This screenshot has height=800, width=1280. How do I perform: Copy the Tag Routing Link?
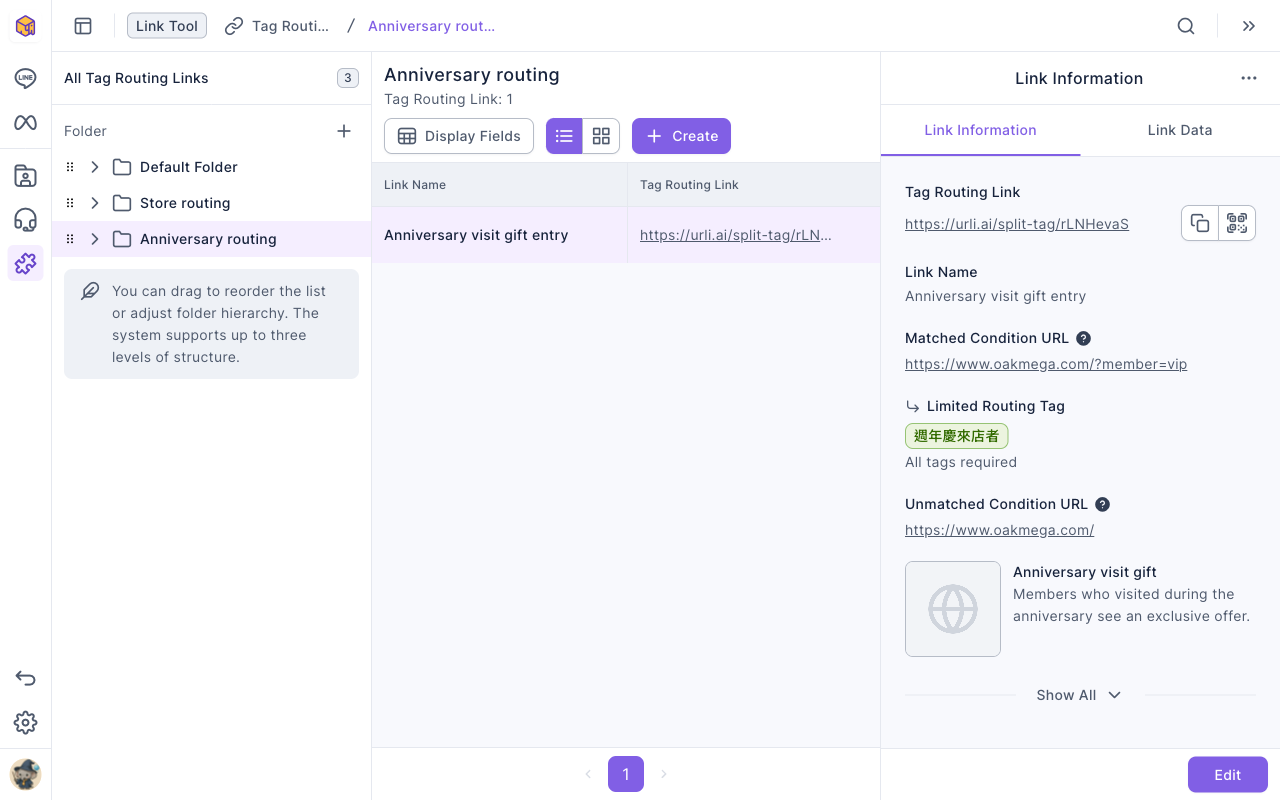click(x=1200, y=223)
